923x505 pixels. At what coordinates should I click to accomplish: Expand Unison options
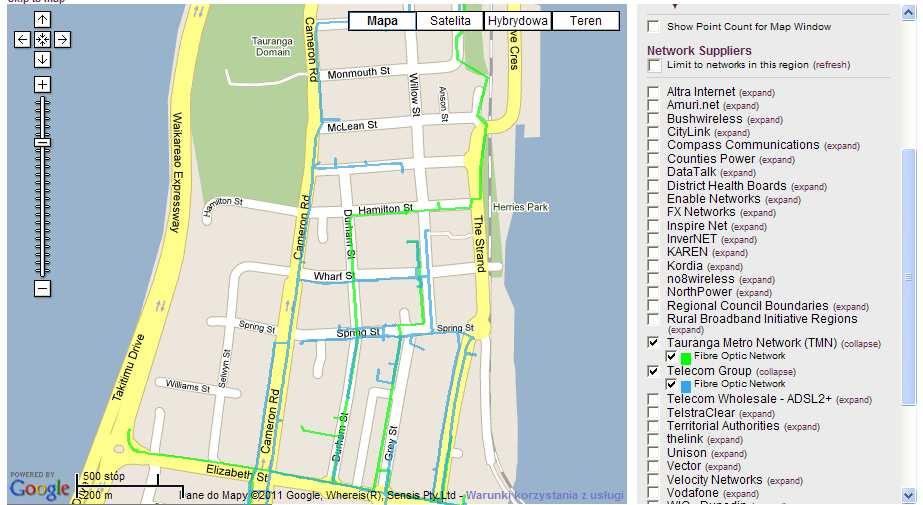coord(729,454)
